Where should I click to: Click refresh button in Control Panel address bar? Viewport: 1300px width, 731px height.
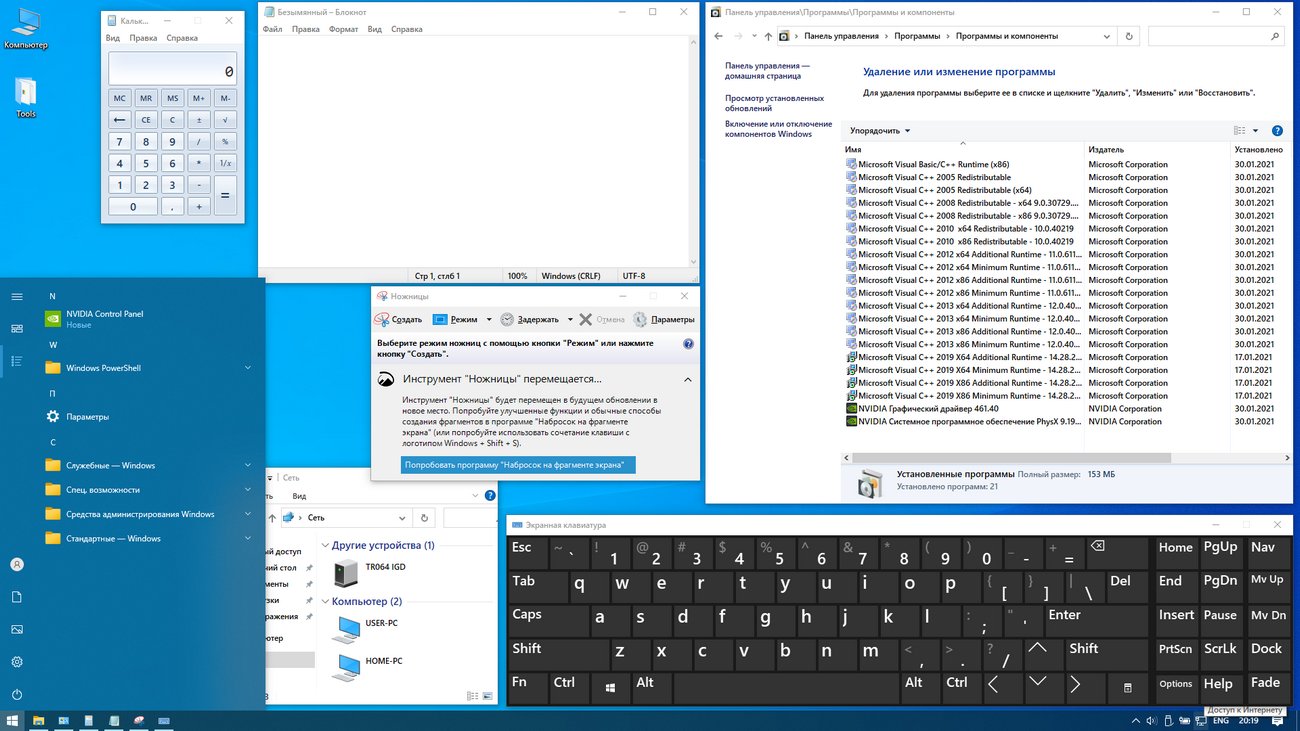click(x=1129, y=36)
